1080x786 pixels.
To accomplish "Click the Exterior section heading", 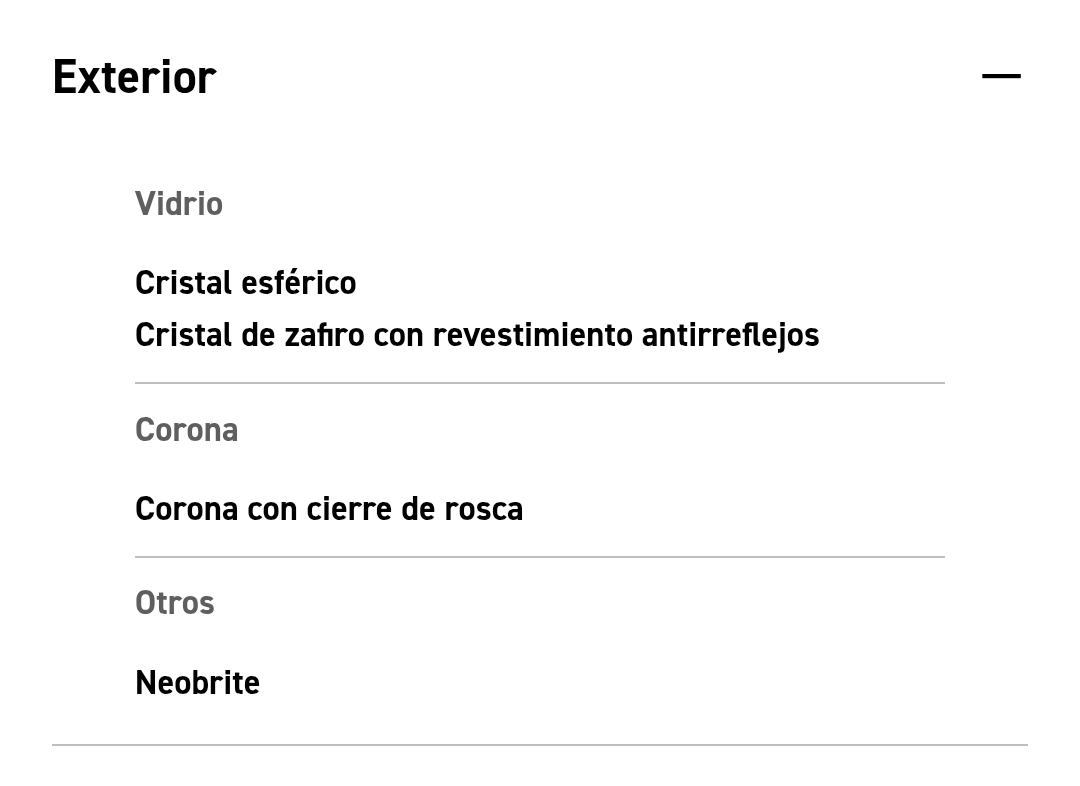I will tap(134, 77).
